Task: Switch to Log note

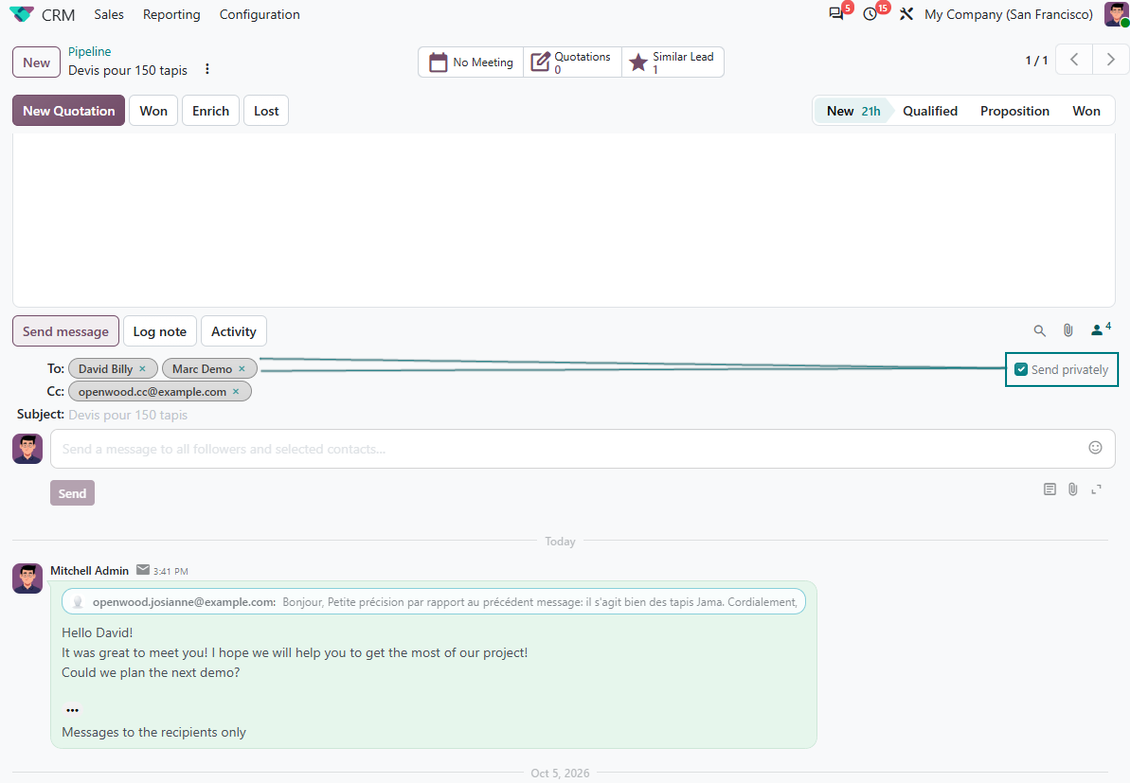Action: (x=159, y=331)
